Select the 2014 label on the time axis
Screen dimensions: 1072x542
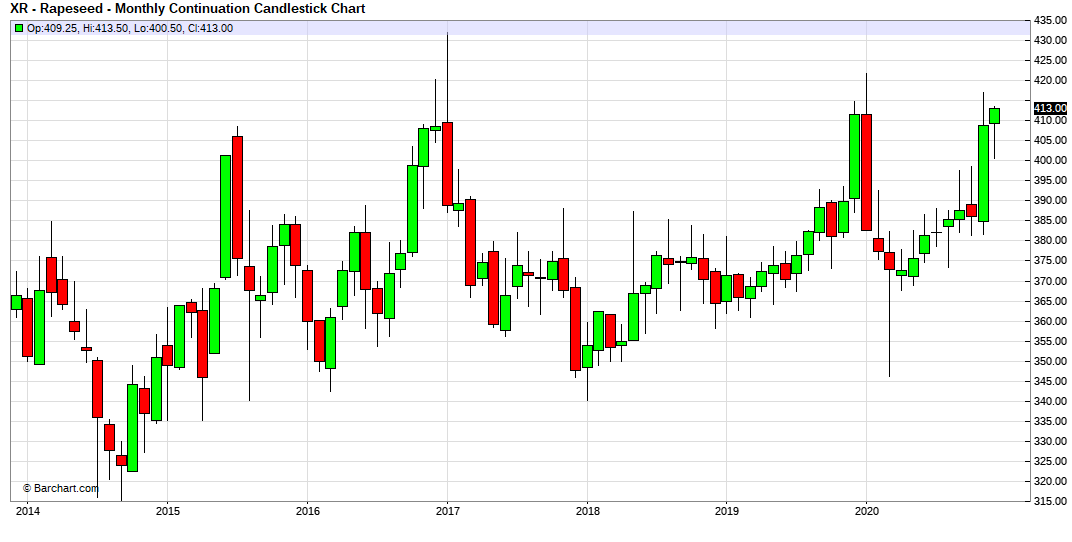click(28, 510)
